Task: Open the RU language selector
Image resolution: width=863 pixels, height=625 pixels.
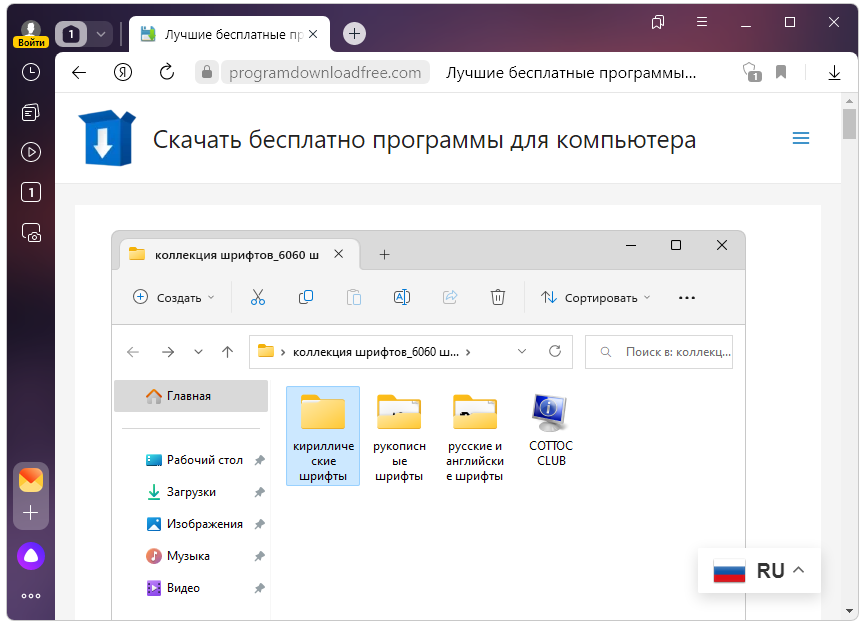Action: tap(760, 571)
